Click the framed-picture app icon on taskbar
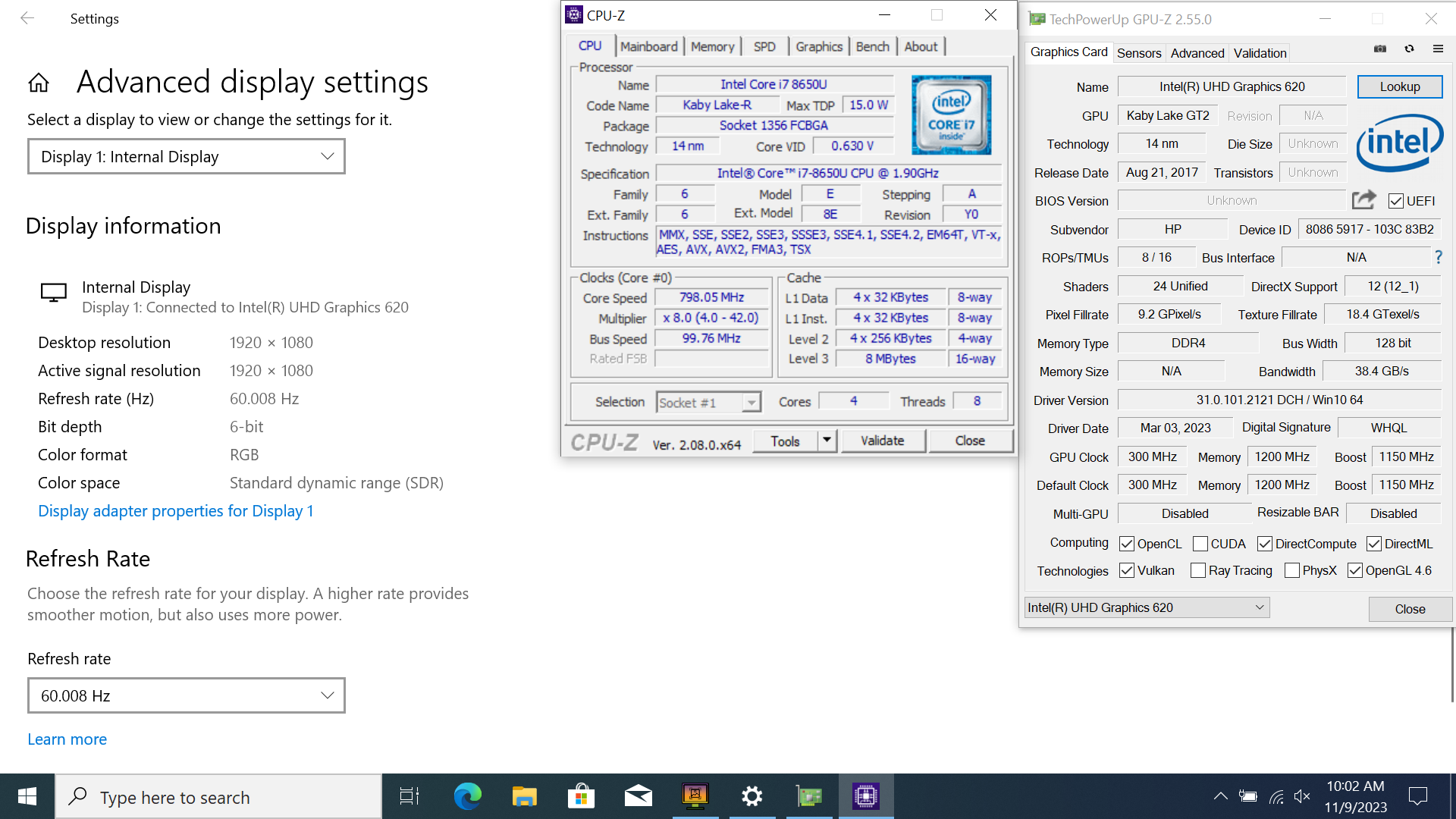Screen dimensions: 1456x819 (695, 796)
